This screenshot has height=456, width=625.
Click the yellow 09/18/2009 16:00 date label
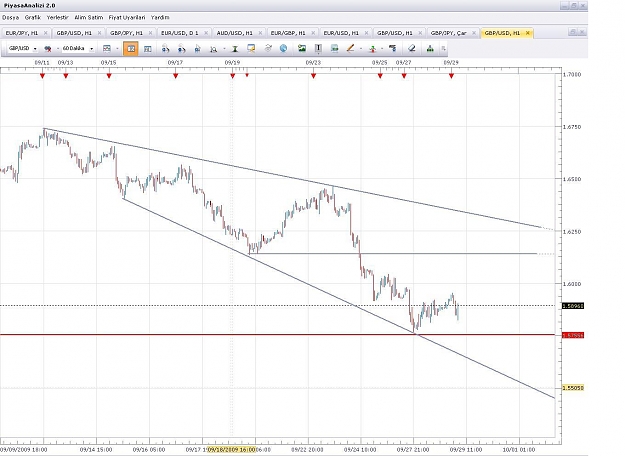pyautogui.click(x=232, y=450)
